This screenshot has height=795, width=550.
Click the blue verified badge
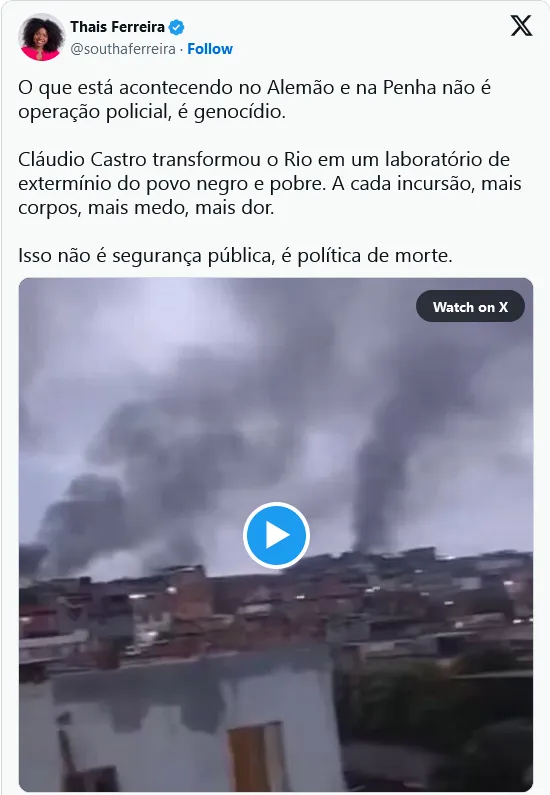pyautogui.click(x=176, y=27)
